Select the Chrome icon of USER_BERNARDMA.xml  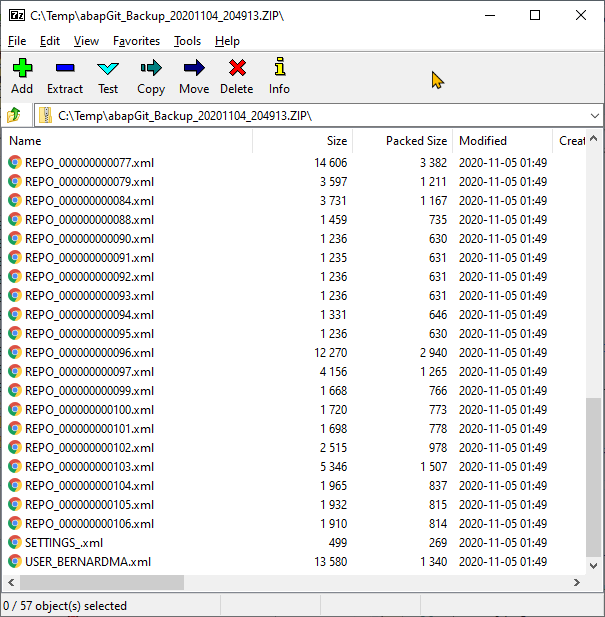pyautogui.click(x=15, y=562)
